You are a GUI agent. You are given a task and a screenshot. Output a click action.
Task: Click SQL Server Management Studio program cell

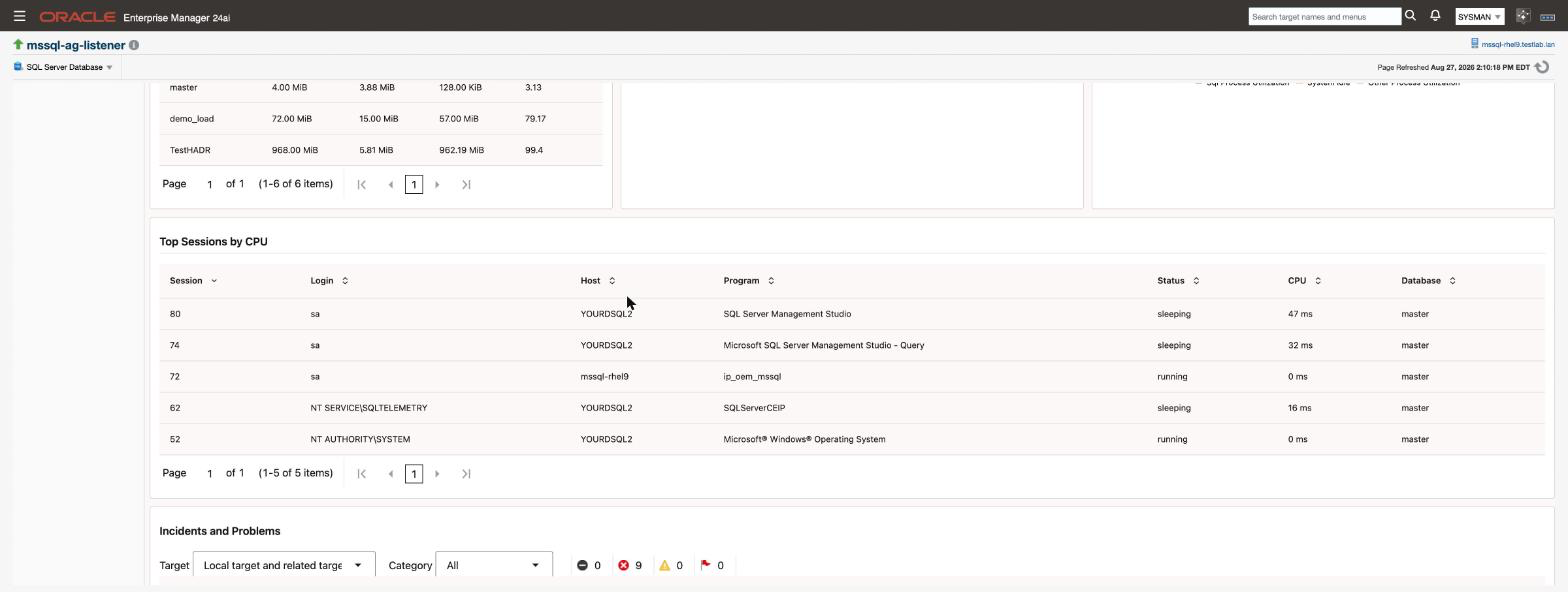coord(787,314)
